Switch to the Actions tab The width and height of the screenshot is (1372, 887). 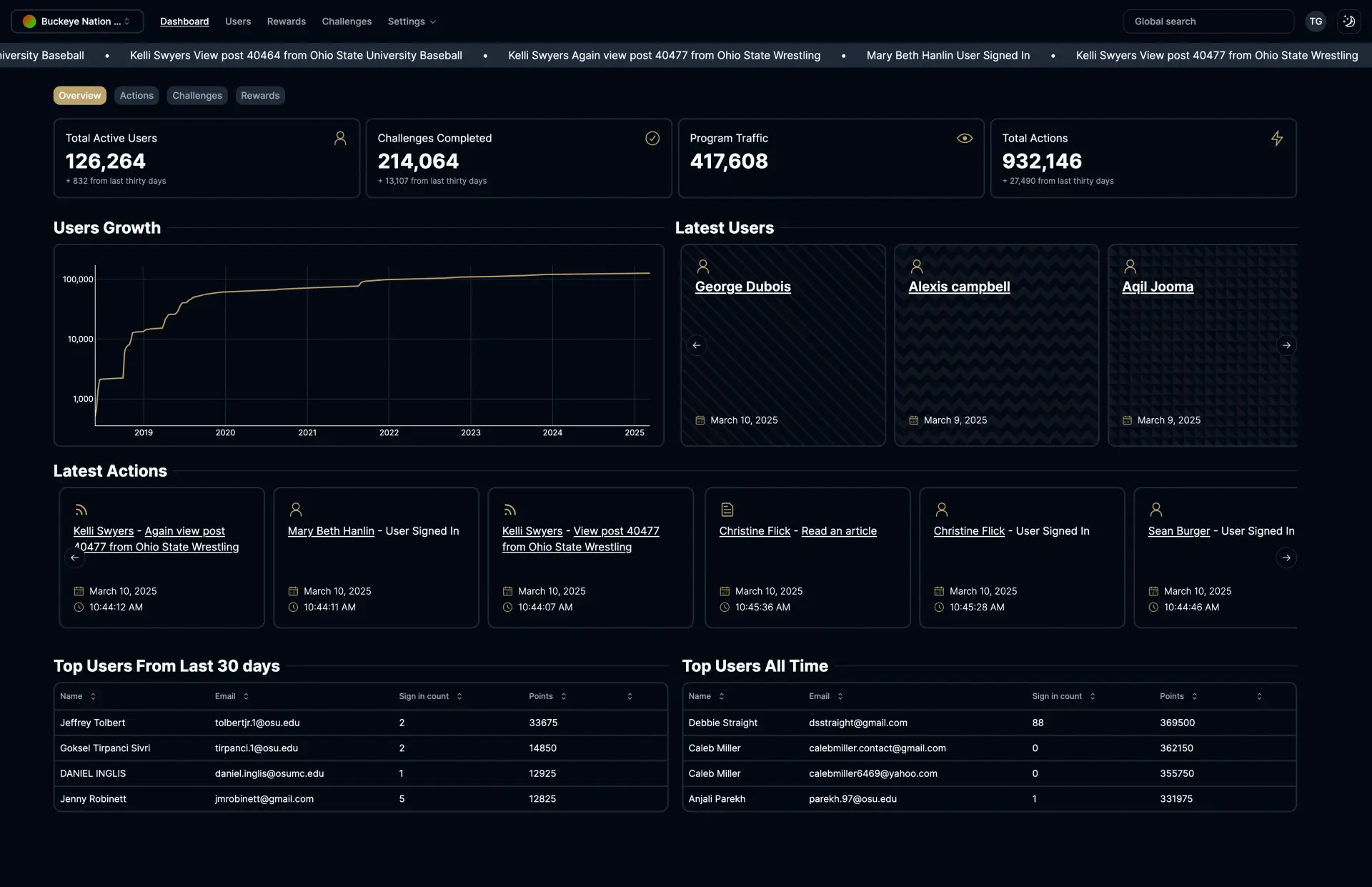(136, 96)
